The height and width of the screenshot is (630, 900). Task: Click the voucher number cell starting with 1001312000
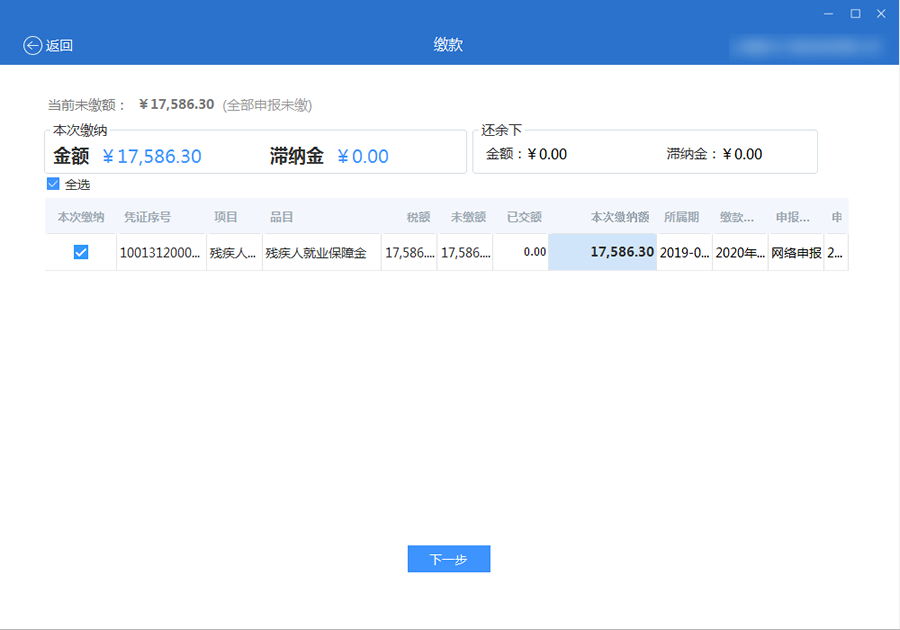point(160,253)
